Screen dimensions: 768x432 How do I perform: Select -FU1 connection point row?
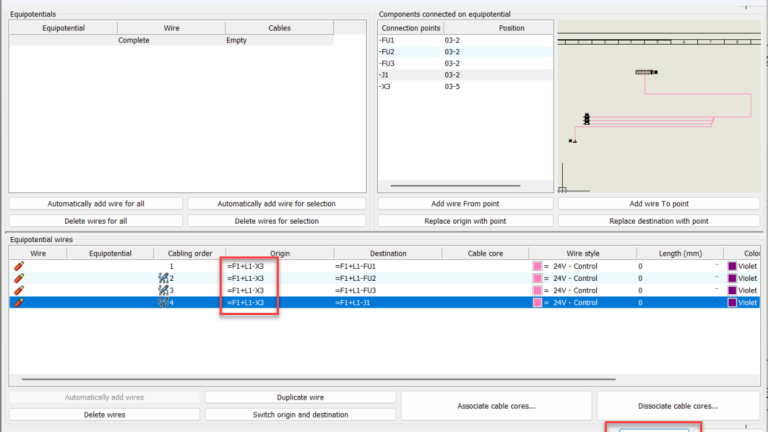point(465,40)
